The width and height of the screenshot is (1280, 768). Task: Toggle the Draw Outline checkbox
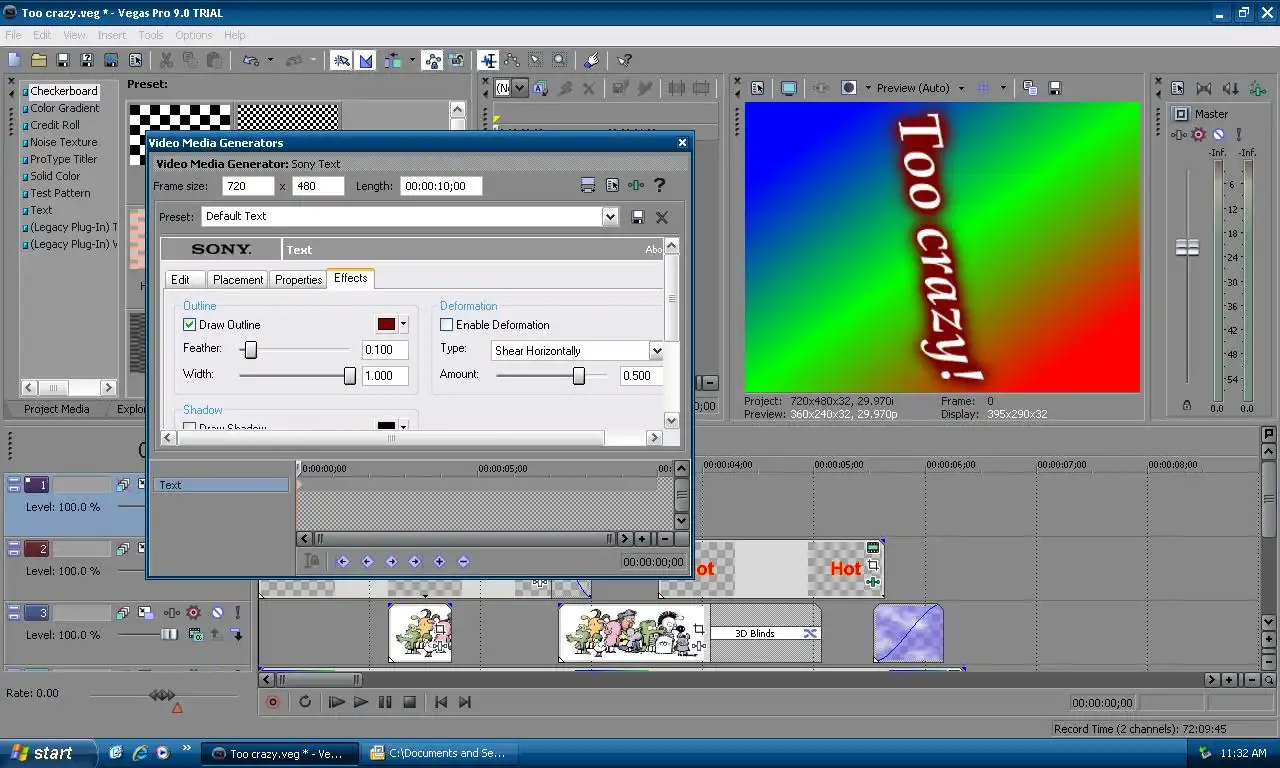click(x=189, y=325)
